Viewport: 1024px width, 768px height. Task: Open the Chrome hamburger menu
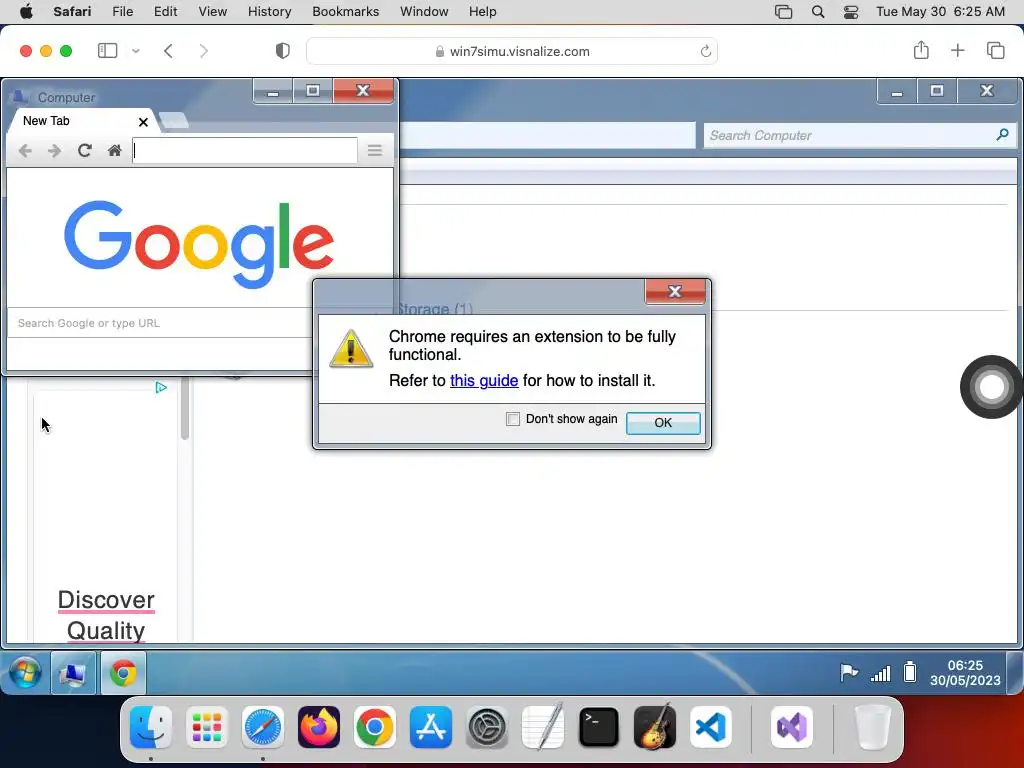coord(374,151)
